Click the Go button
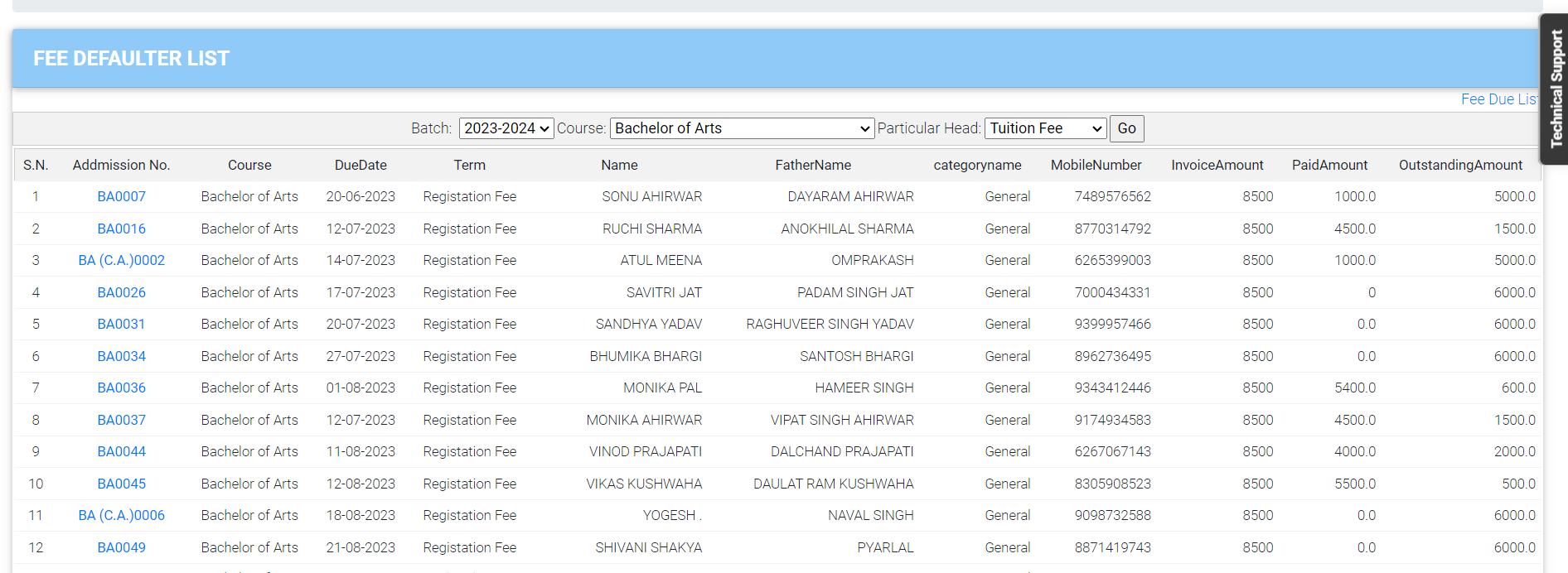This screenshot has width=1568, height=573. pyautogui.click(x=1126, y=128)
